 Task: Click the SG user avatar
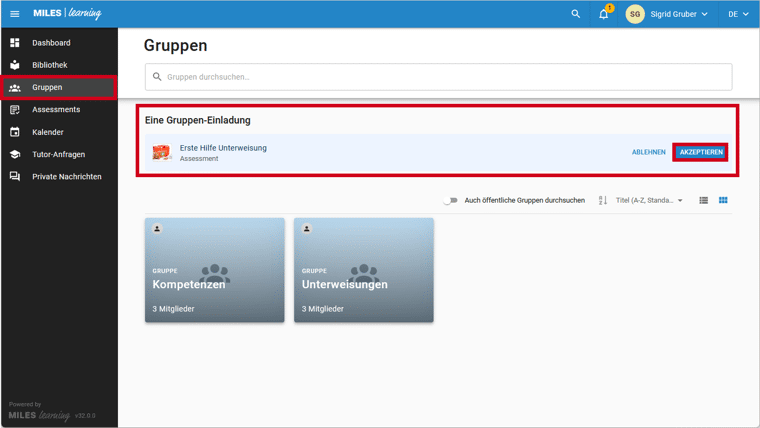635,14
